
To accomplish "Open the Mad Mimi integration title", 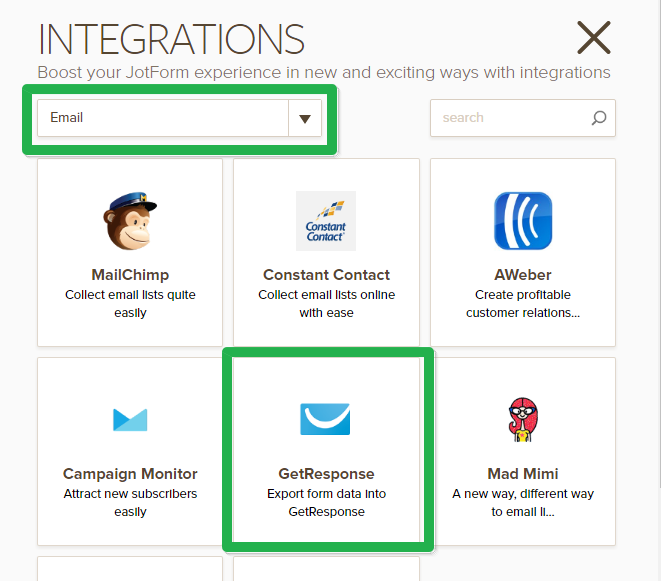I will [522, 474].
